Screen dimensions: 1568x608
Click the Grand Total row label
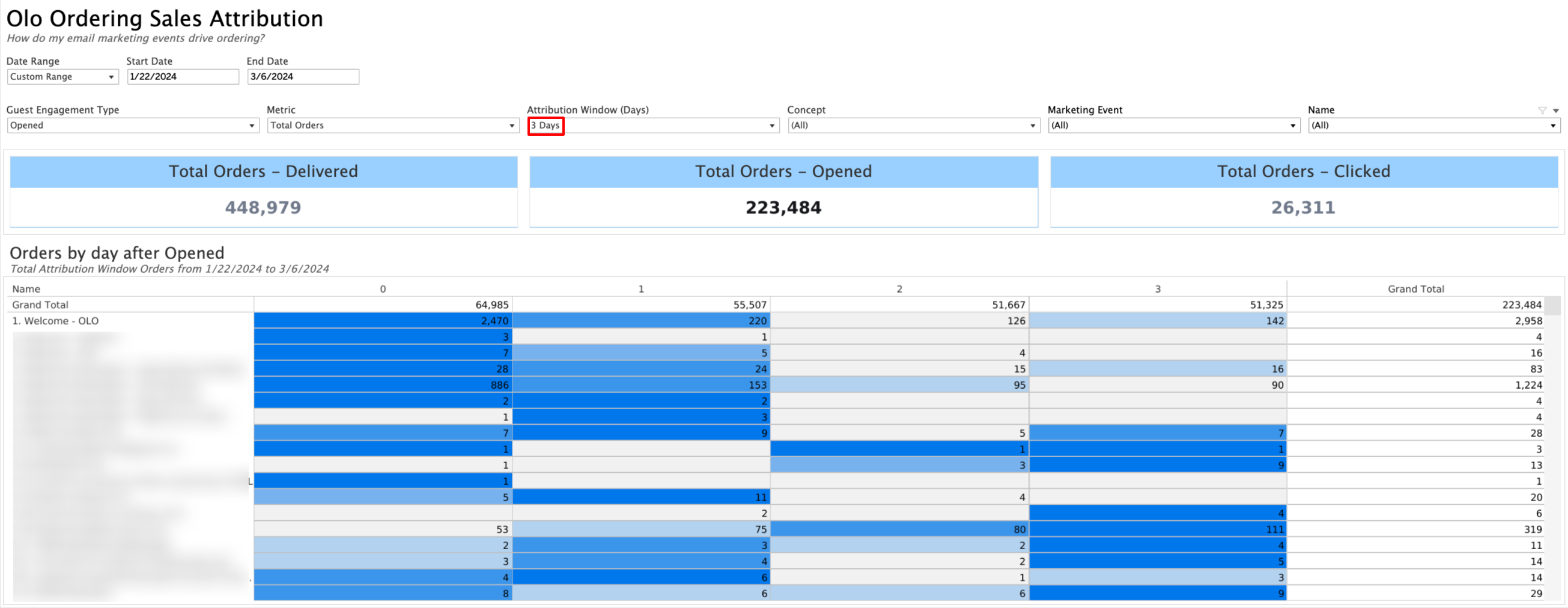(40, 305)
